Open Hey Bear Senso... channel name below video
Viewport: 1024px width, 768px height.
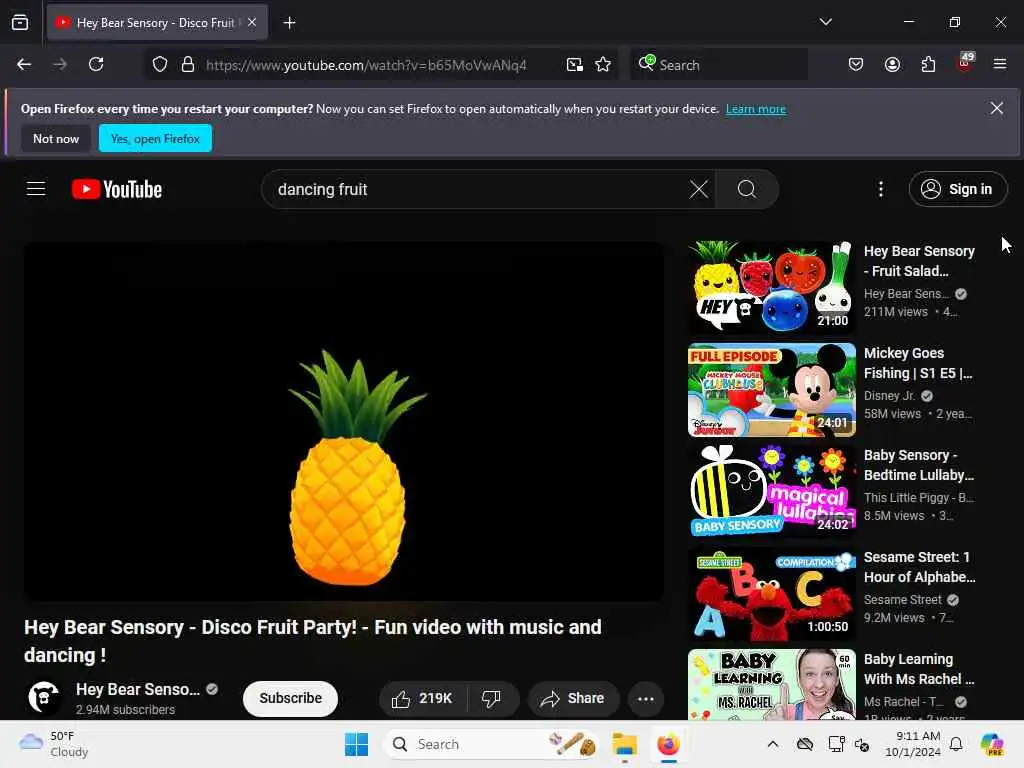pyautogui.click(x=138, y=690)
